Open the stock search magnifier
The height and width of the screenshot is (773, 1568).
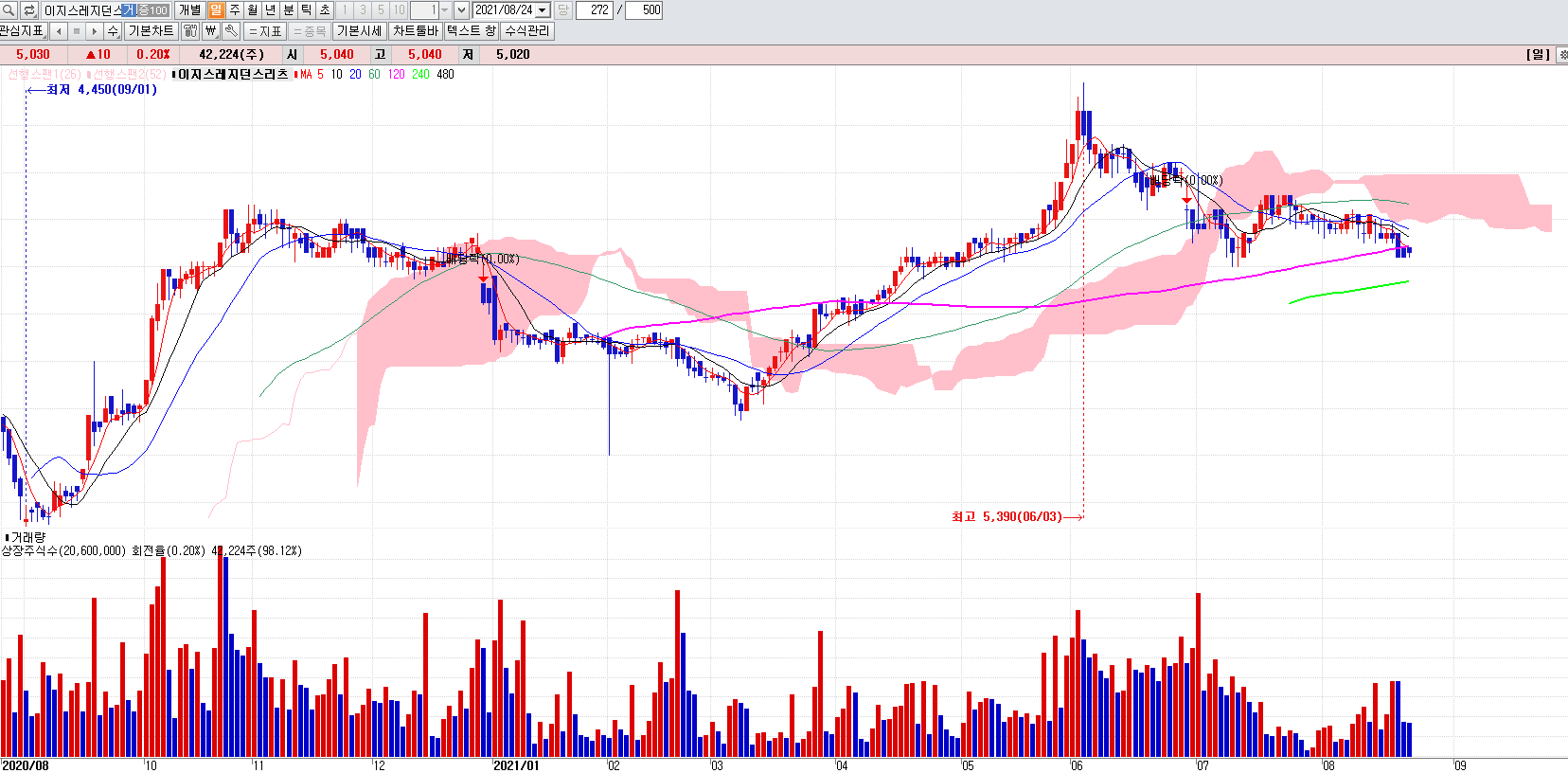[8, 9]
